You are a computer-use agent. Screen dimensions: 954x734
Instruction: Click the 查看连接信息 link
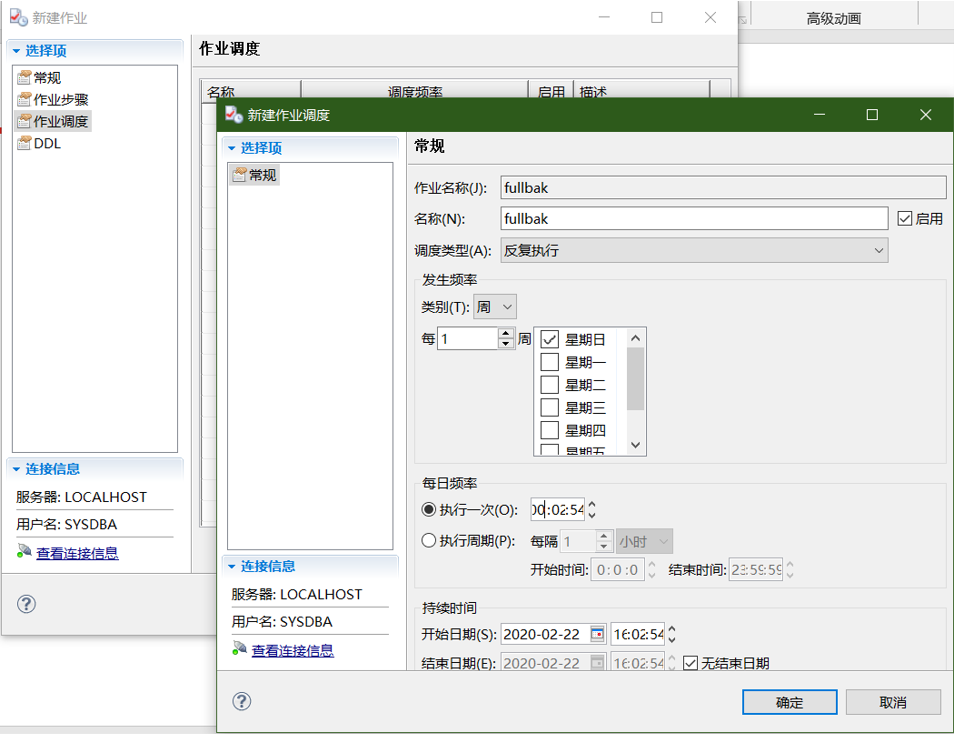[292, 650]
